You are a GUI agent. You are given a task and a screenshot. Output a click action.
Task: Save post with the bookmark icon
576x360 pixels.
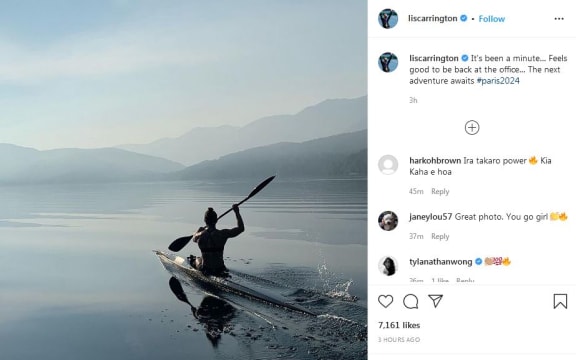[560, 301]
